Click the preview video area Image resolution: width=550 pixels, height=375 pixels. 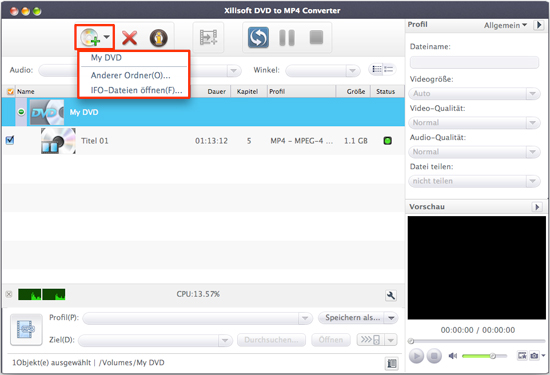click(x=476, y=268)
